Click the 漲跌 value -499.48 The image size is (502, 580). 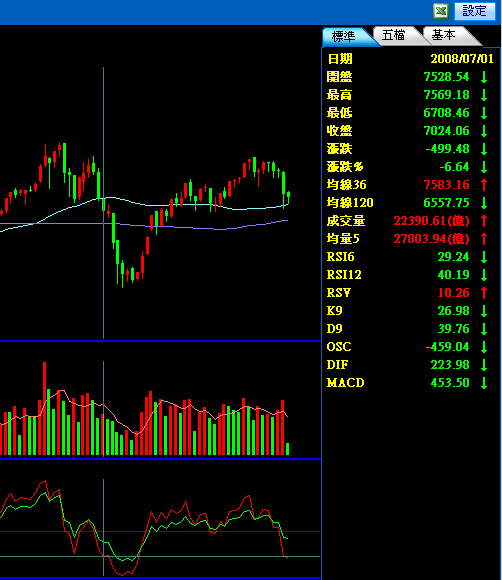tap(447, 149)
